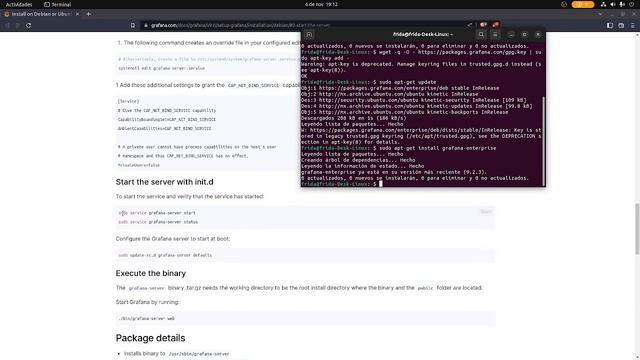640x360 pixels.
Task: Open the power menu icon
Action: point(631,4)
